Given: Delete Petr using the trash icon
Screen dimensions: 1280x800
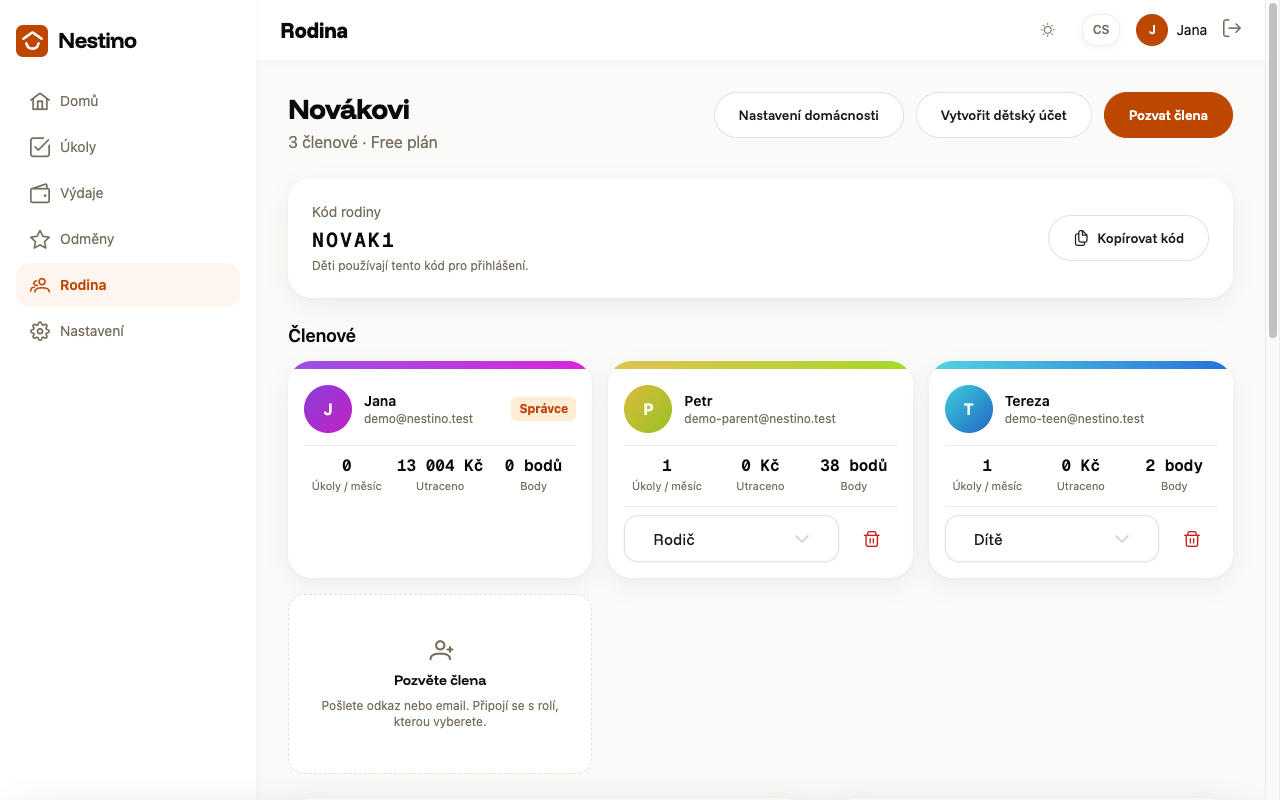Looking at the screenshot, I should pos(872,539).
